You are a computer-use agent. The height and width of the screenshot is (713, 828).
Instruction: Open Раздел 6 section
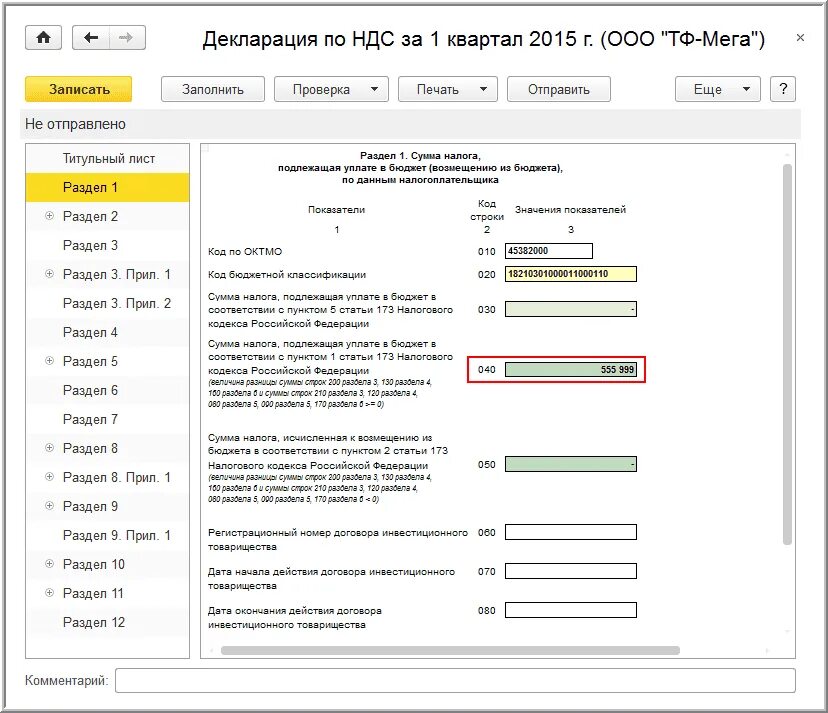coord(108,391)
